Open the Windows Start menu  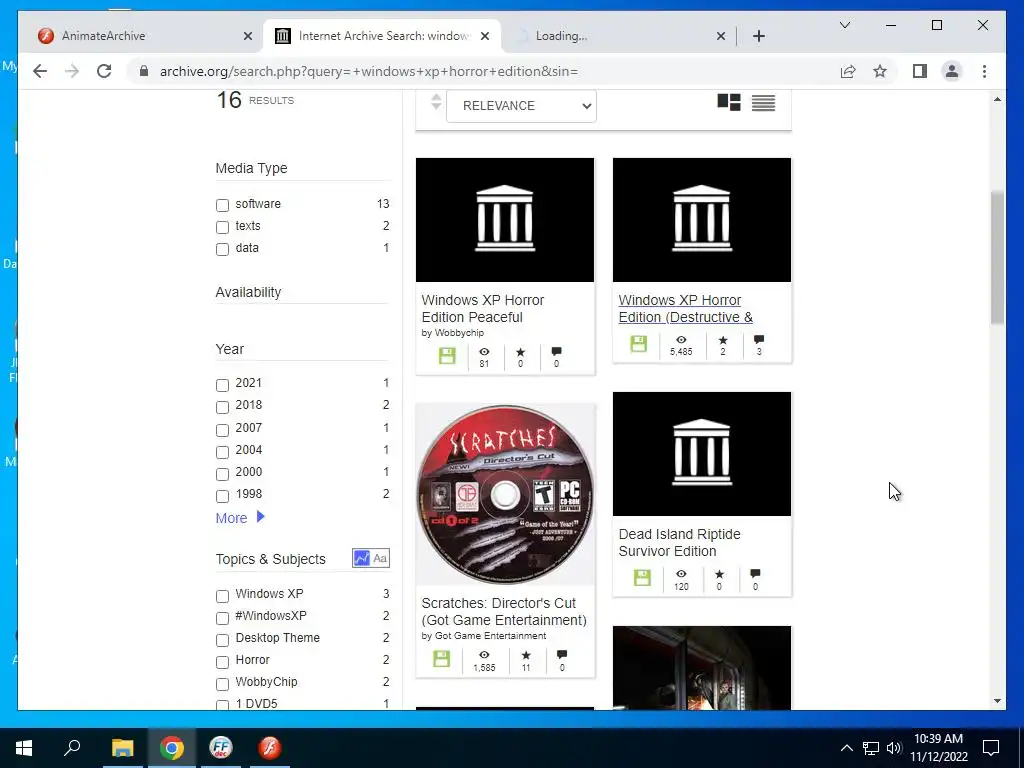(x=24, y=748)
